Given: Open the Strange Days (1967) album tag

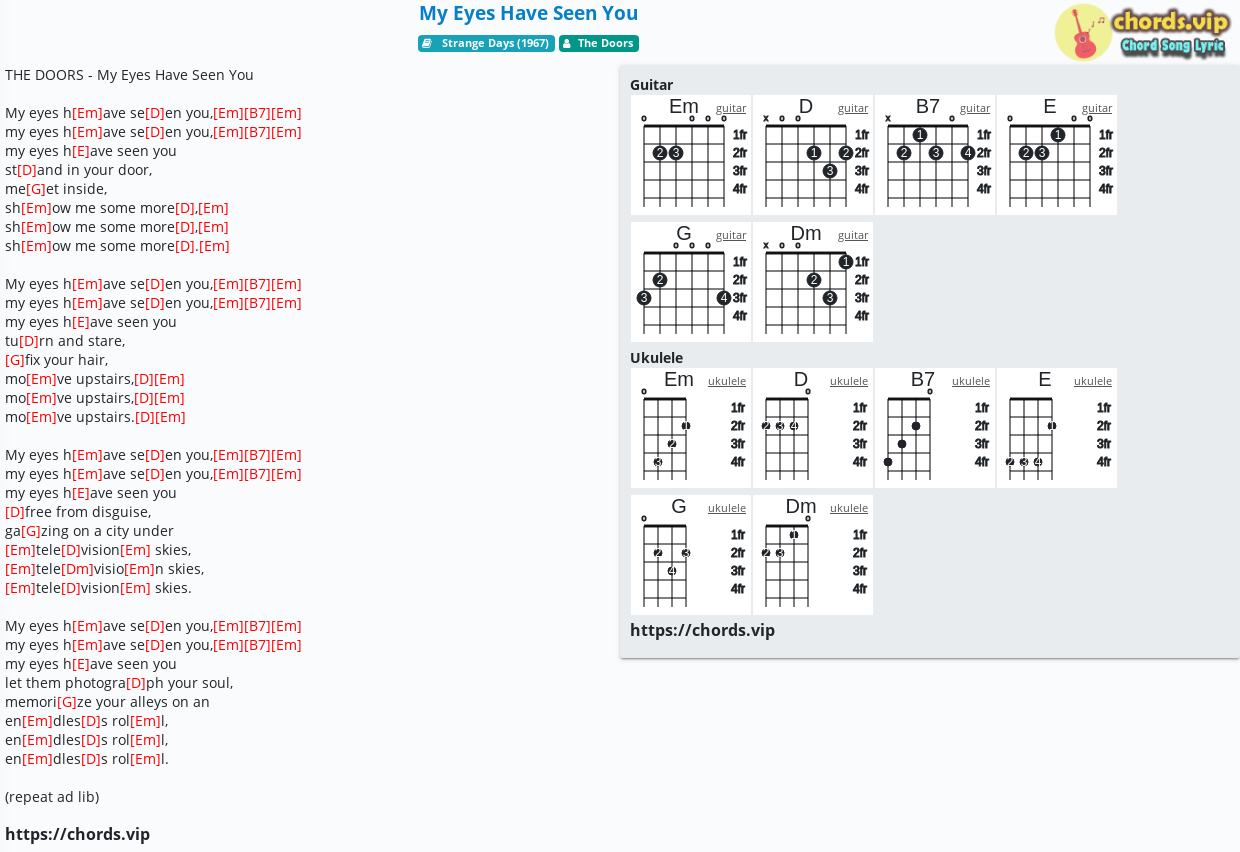Looking at the screenshot, I should [486, 43].
